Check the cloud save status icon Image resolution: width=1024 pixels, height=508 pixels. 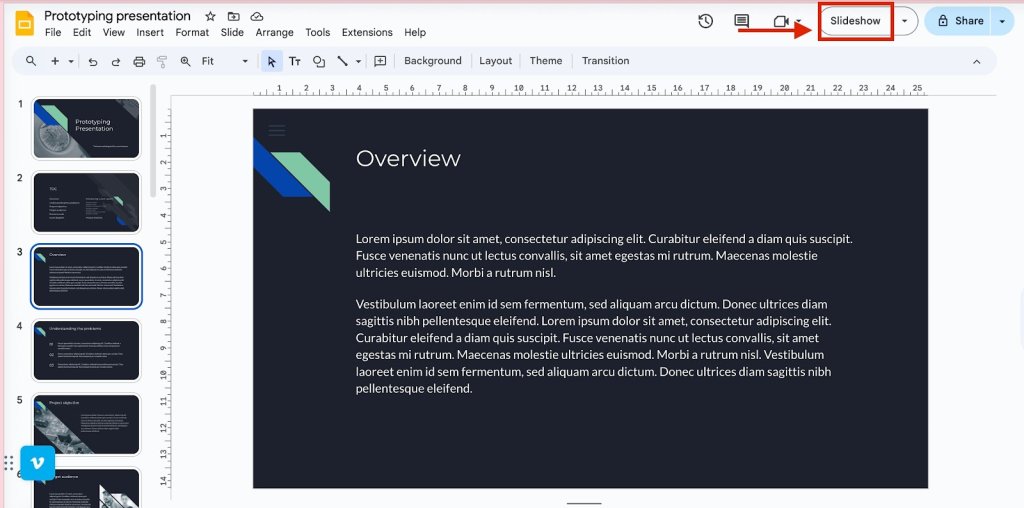tap(257, 16)
